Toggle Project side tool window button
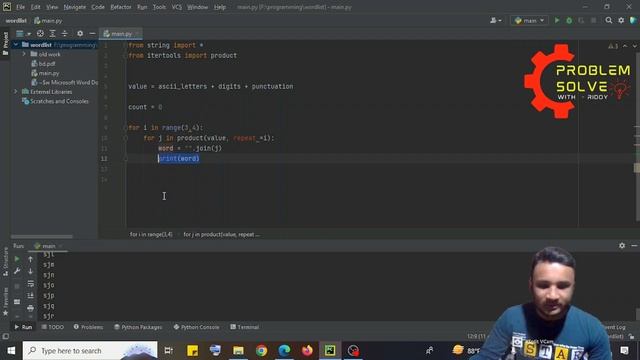Image resolution: width=640 pixels, height=360 pixels. [5, 44]
